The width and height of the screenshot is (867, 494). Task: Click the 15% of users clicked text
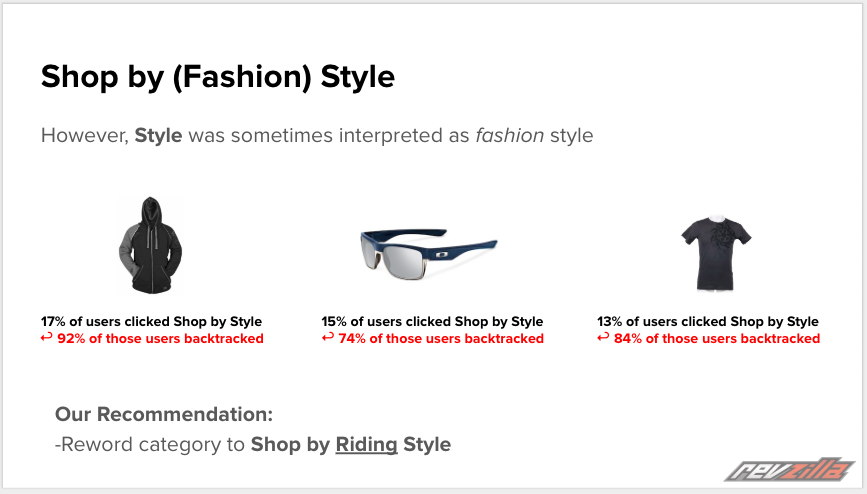(x=432, y=322)
